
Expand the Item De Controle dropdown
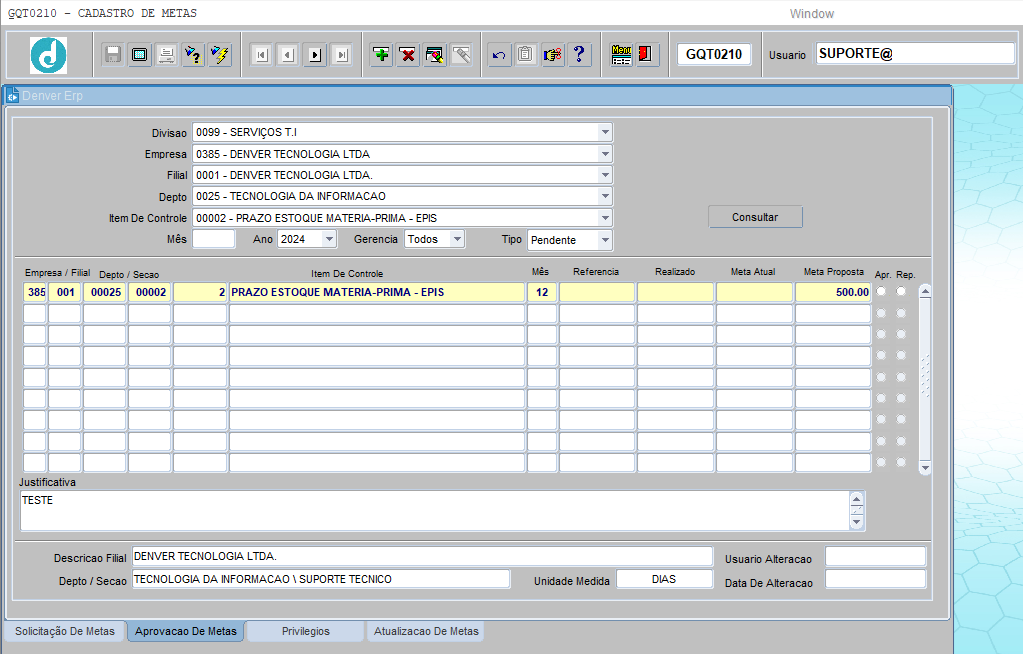coord(605,217)
